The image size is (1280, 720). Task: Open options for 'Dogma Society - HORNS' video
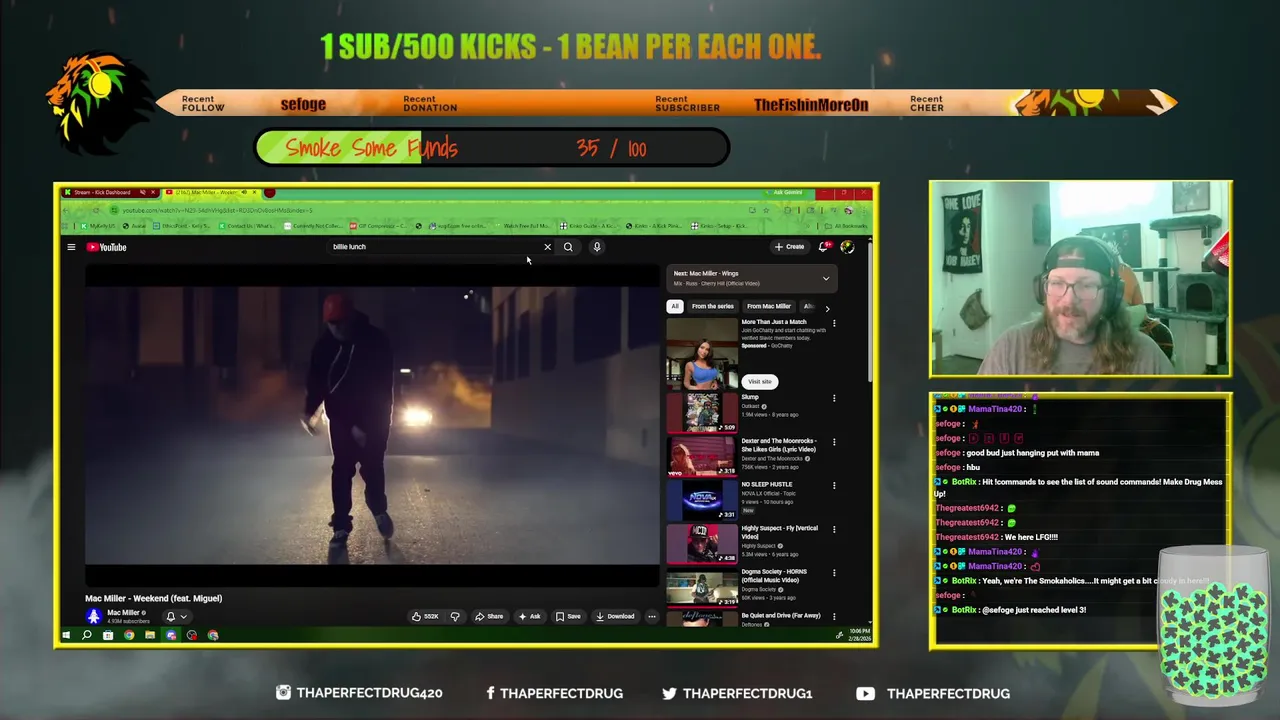(x=834, y=573)
